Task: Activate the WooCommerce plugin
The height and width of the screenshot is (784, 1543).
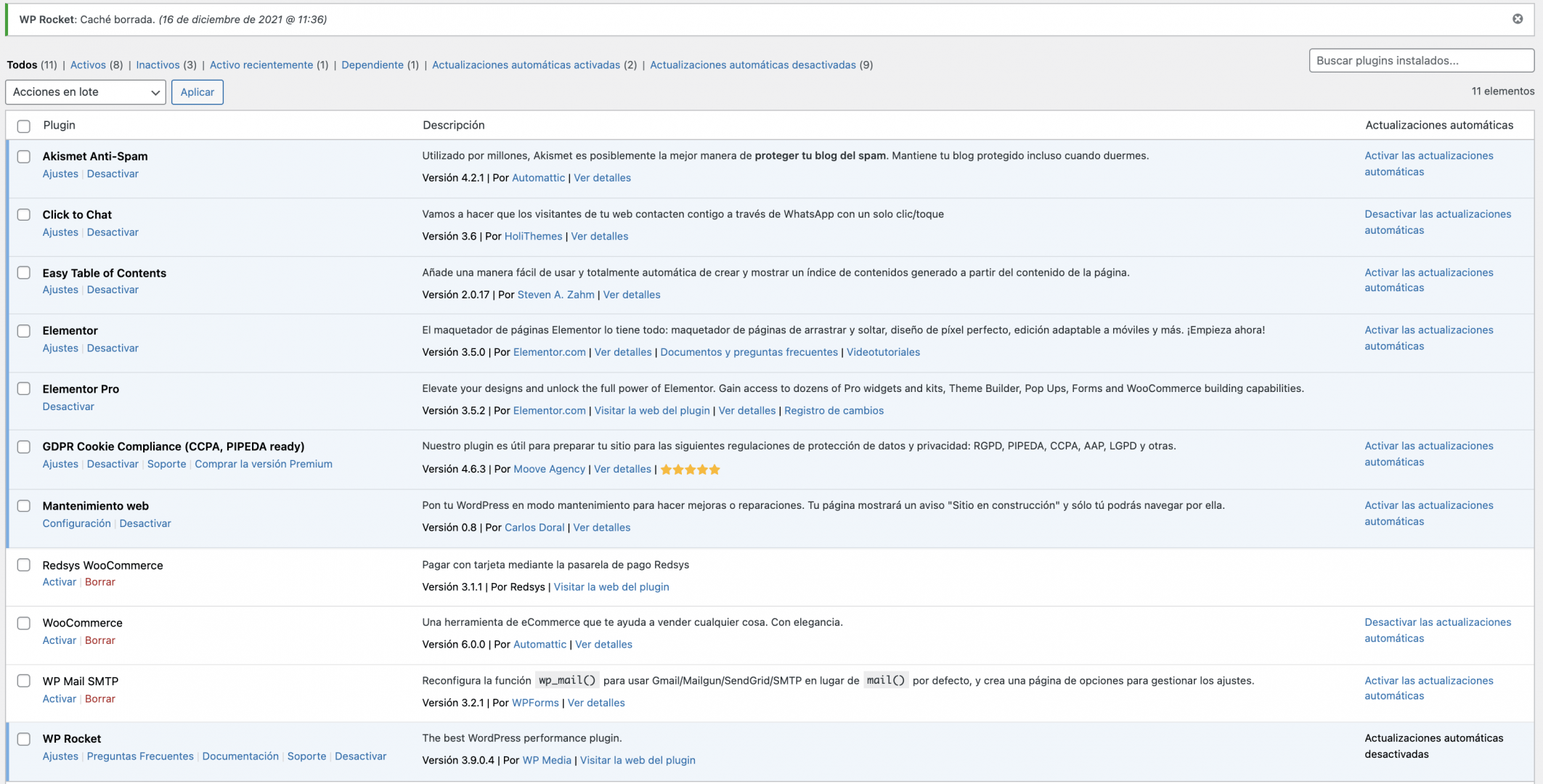Action: pos(59,640)
